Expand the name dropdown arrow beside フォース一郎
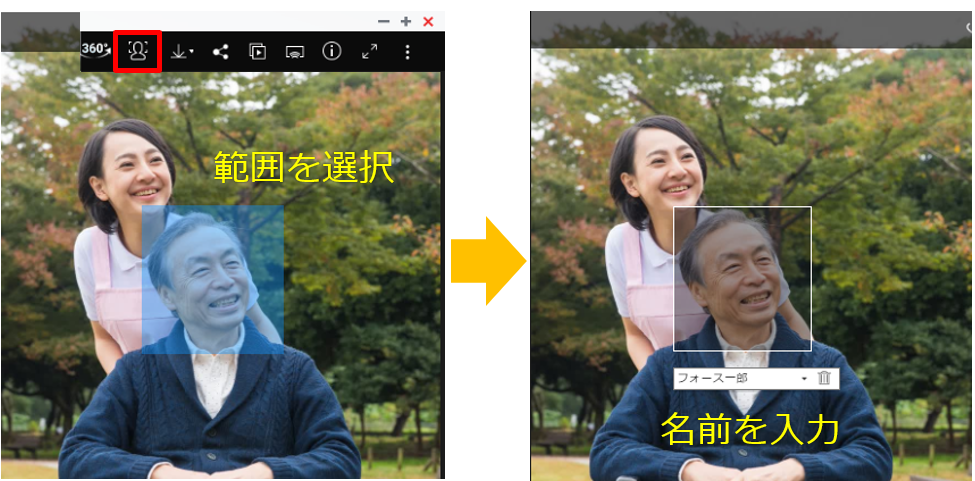The image size is (975, 481). coord(803,379)
